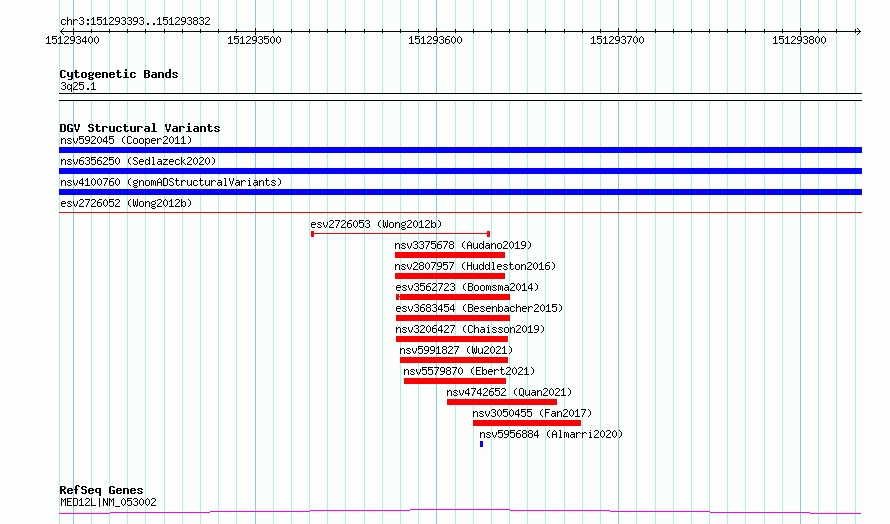Select the nsv3375678 red variant bar
The image size is (890, 524).
450,255
